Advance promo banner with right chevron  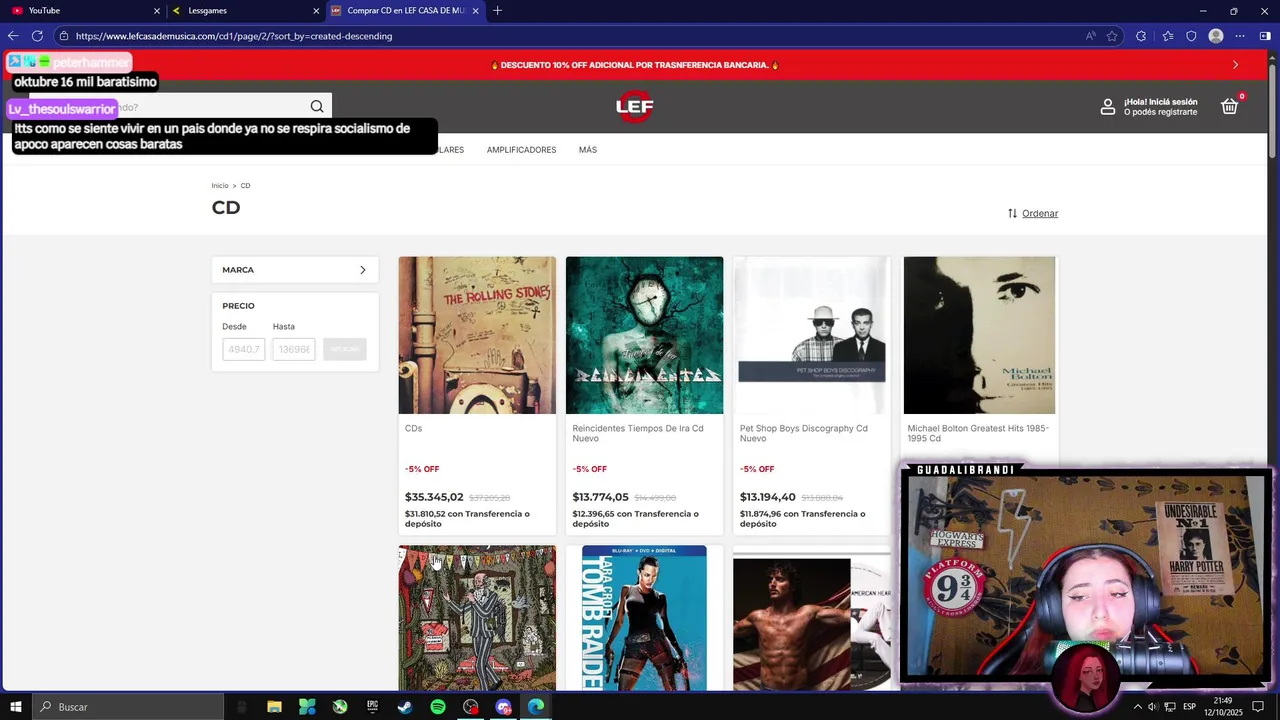tap(1235, 65)
